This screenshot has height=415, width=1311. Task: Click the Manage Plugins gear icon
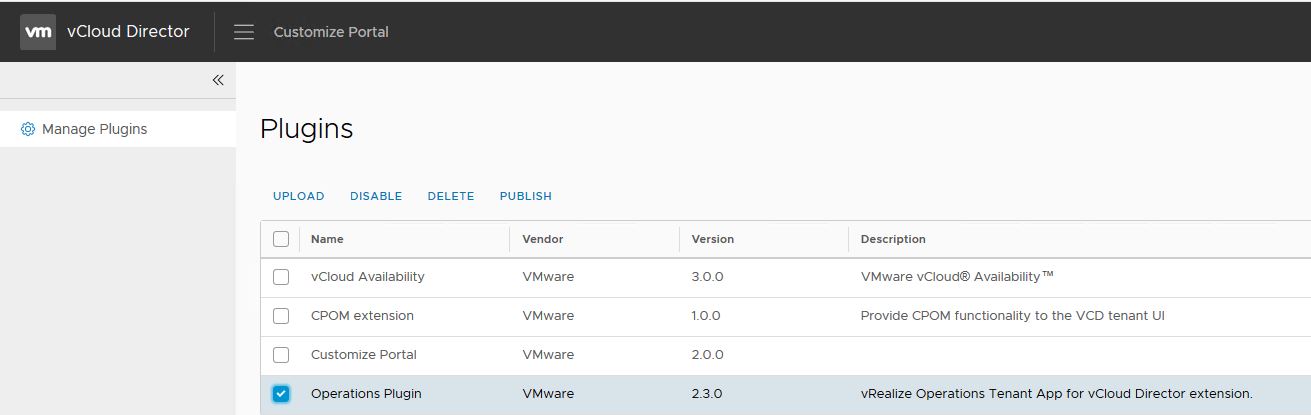[28, 129]
